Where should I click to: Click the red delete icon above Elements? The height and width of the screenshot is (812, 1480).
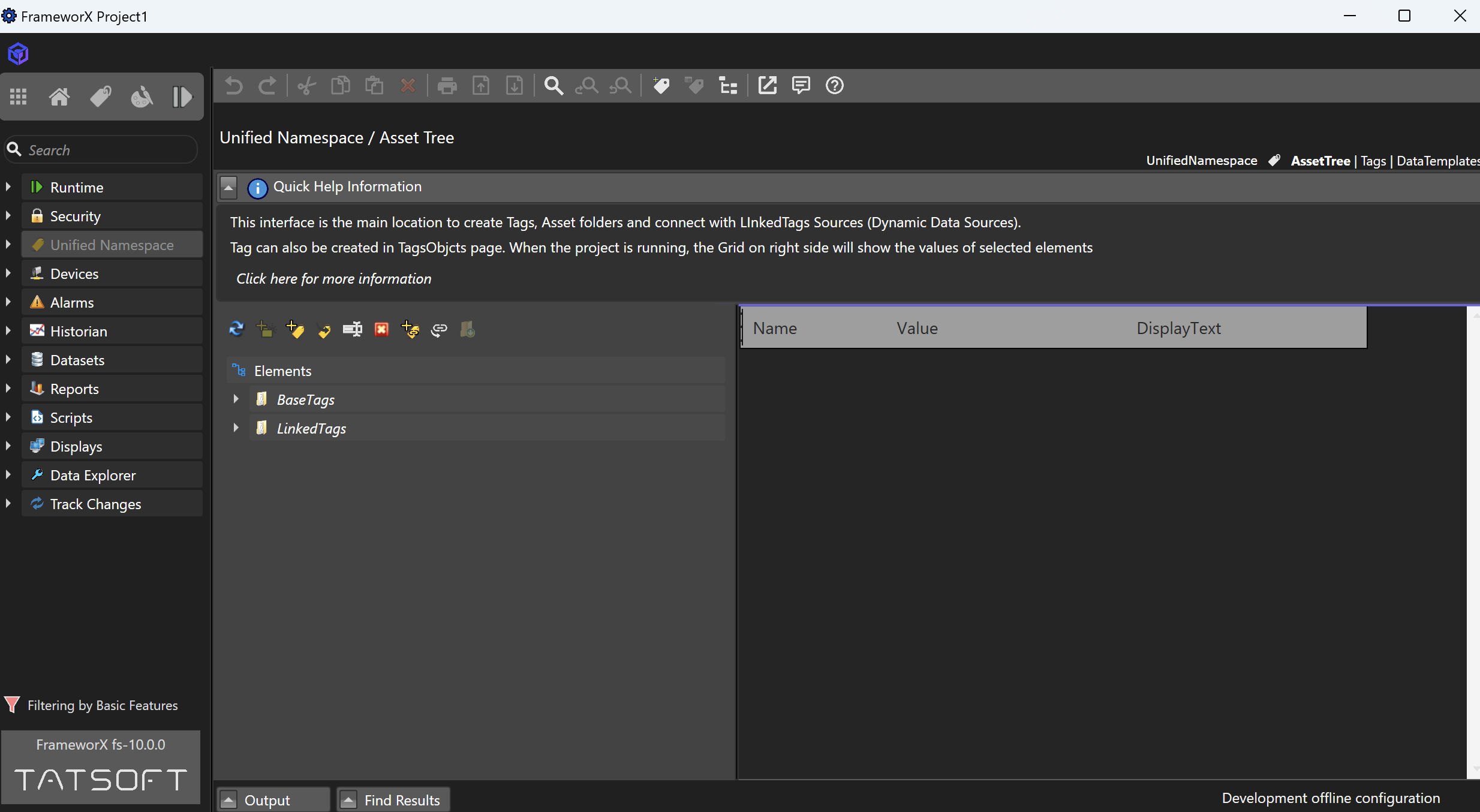(x=381, y=329)
